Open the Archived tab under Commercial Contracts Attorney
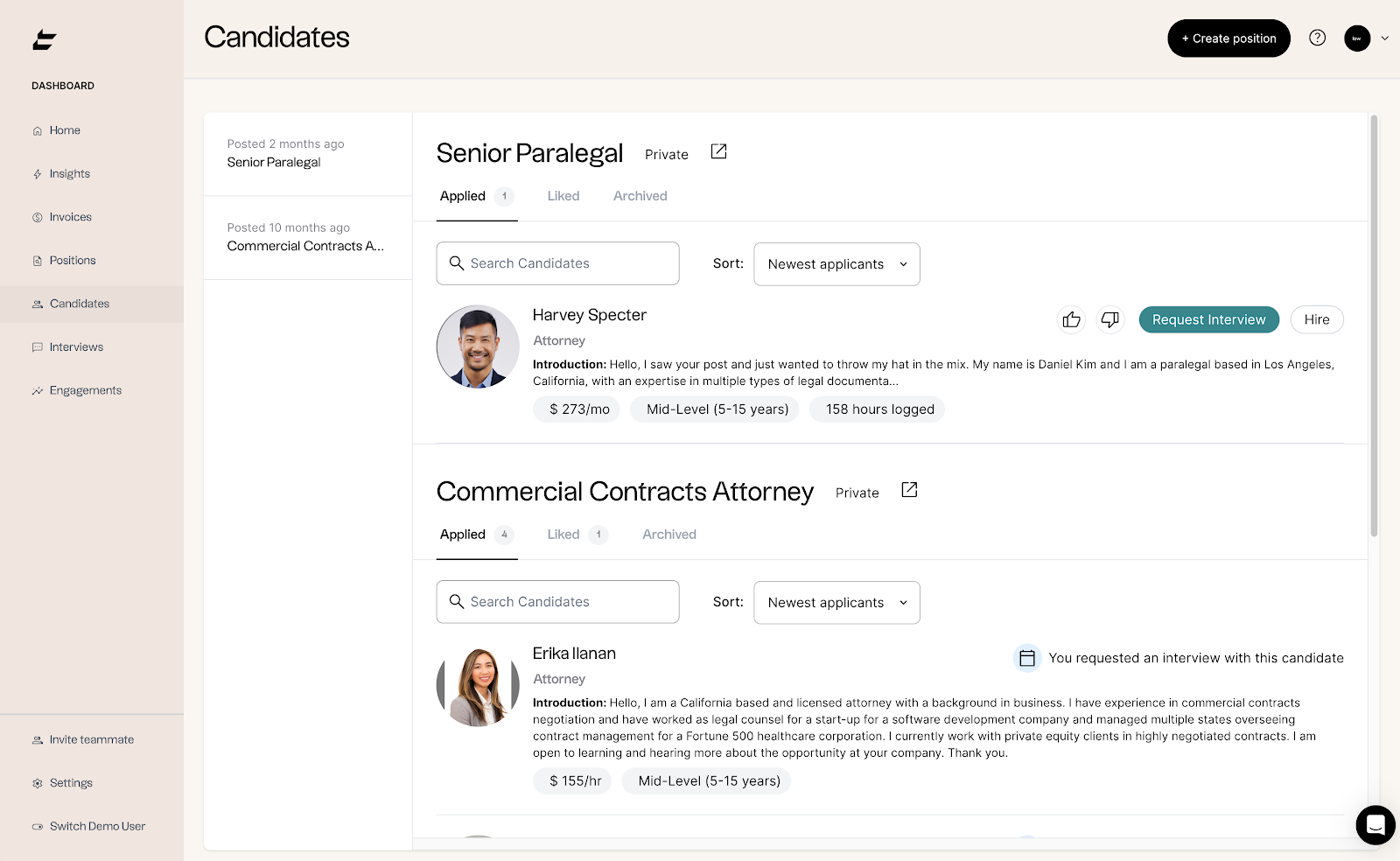 (x=668, y=534)
